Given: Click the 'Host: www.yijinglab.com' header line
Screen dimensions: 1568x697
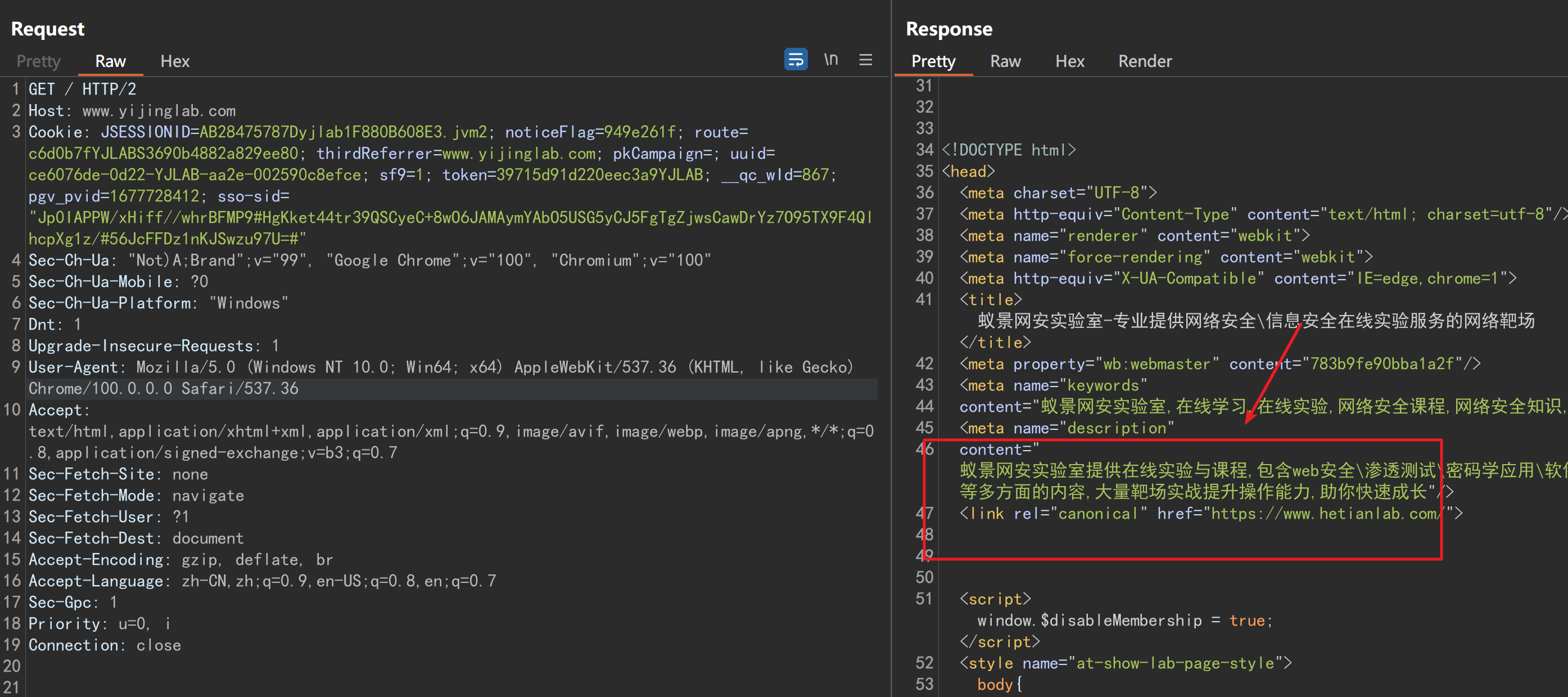Looking at the screenshot, I should click(132, 111).
